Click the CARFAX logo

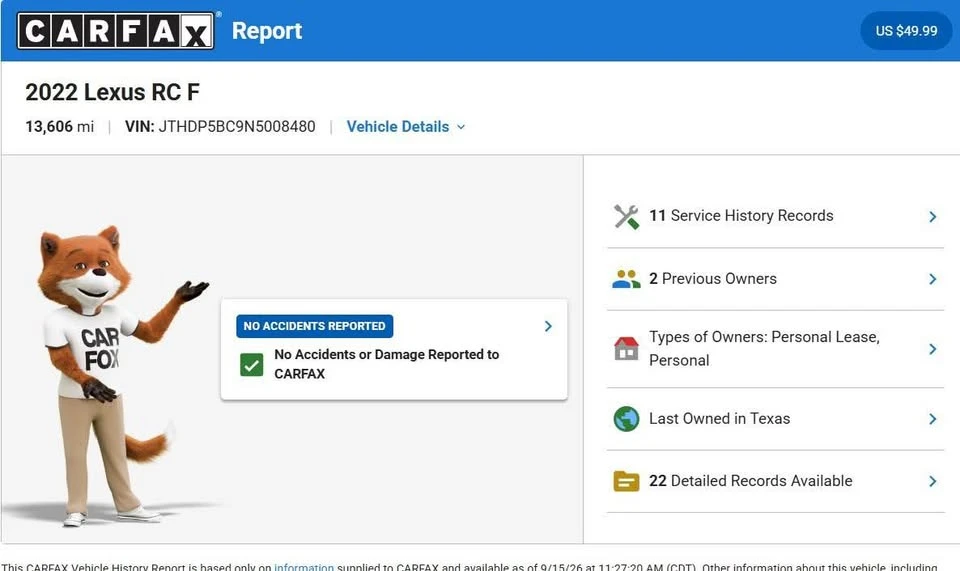tap(116, 31)
